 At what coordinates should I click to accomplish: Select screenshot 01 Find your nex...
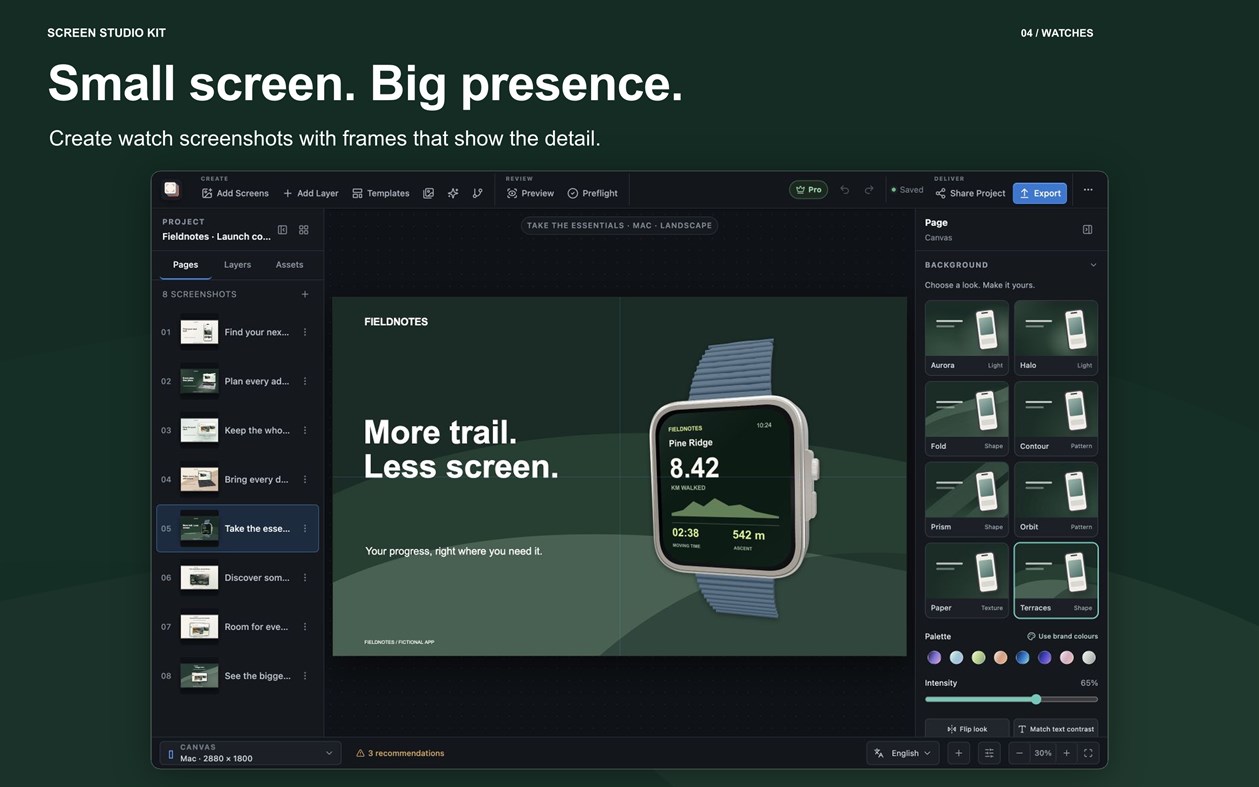coord(238,332)
